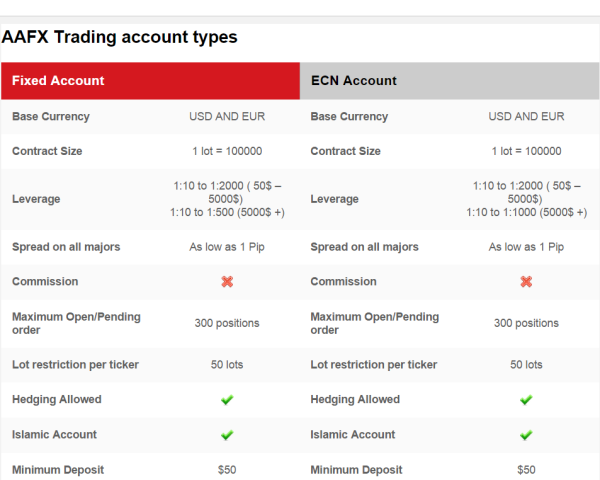The width and height of the screenshot is (600, 480).
Task: Click the red cross under Fixed Account Commission
Action: [227, 282]
